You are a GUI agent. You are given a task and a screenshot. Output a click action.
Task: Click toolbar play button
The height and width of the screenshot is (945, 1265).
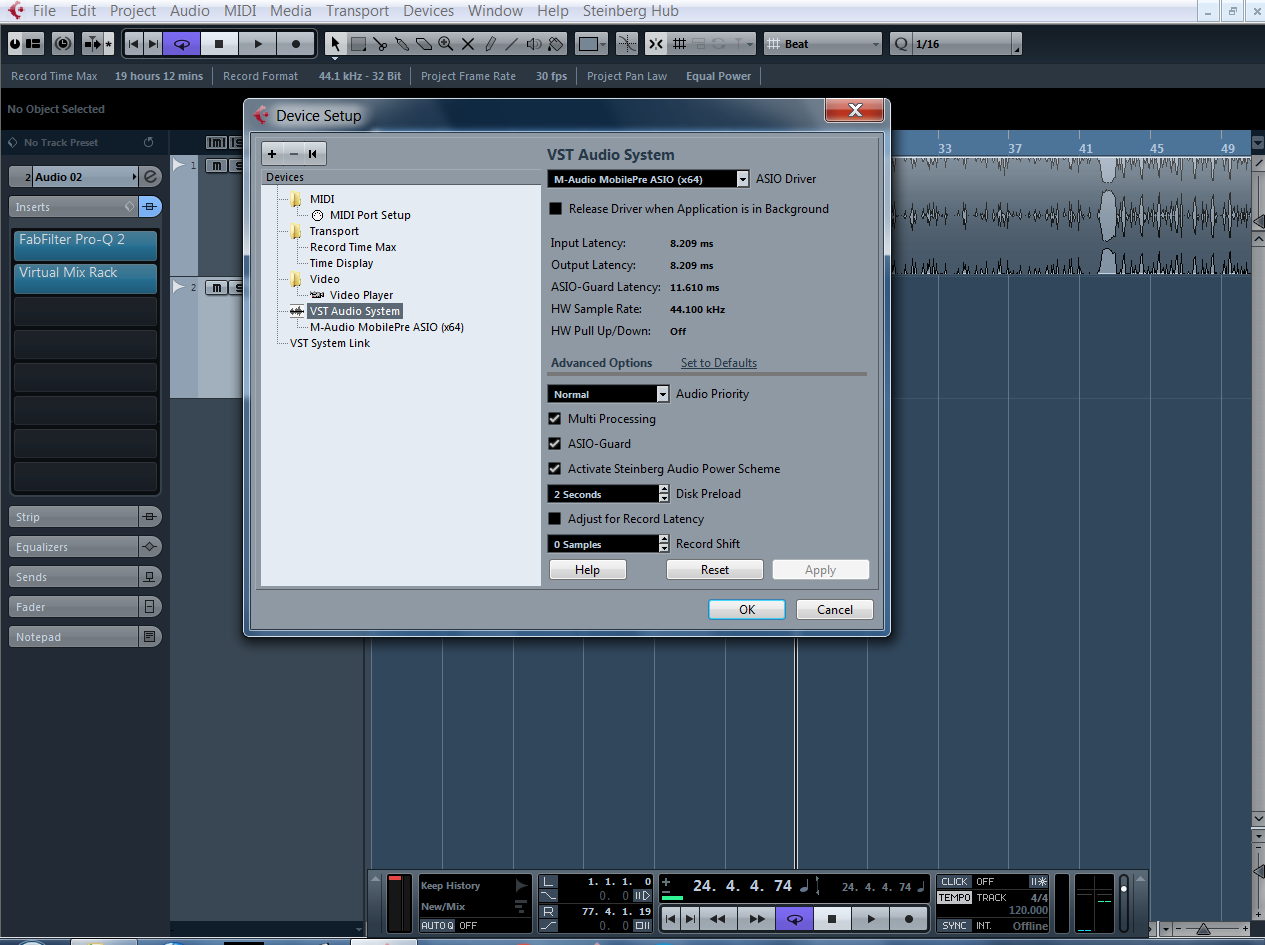pos(258,44)
